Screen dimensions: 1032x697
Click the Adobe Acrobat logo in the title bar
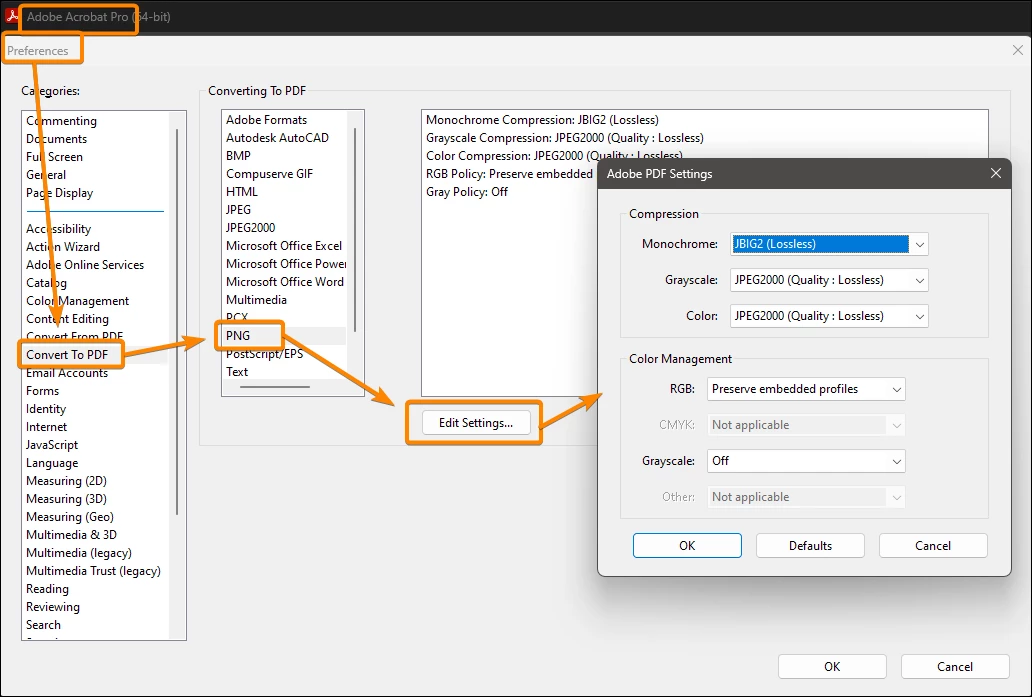[11, 16]
